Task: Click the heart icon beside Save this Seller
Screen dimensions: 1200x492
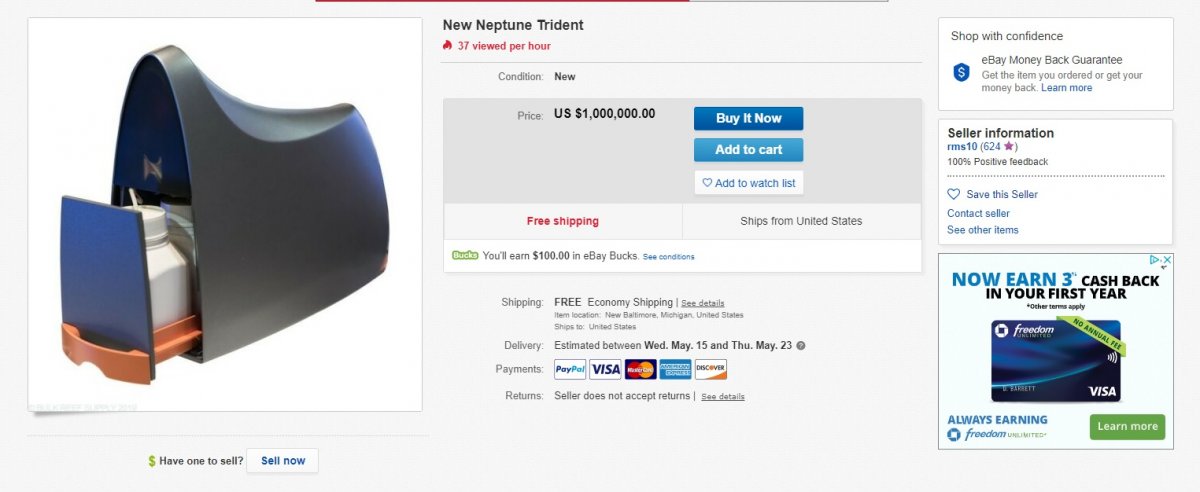Action: (x=953, y=194)
